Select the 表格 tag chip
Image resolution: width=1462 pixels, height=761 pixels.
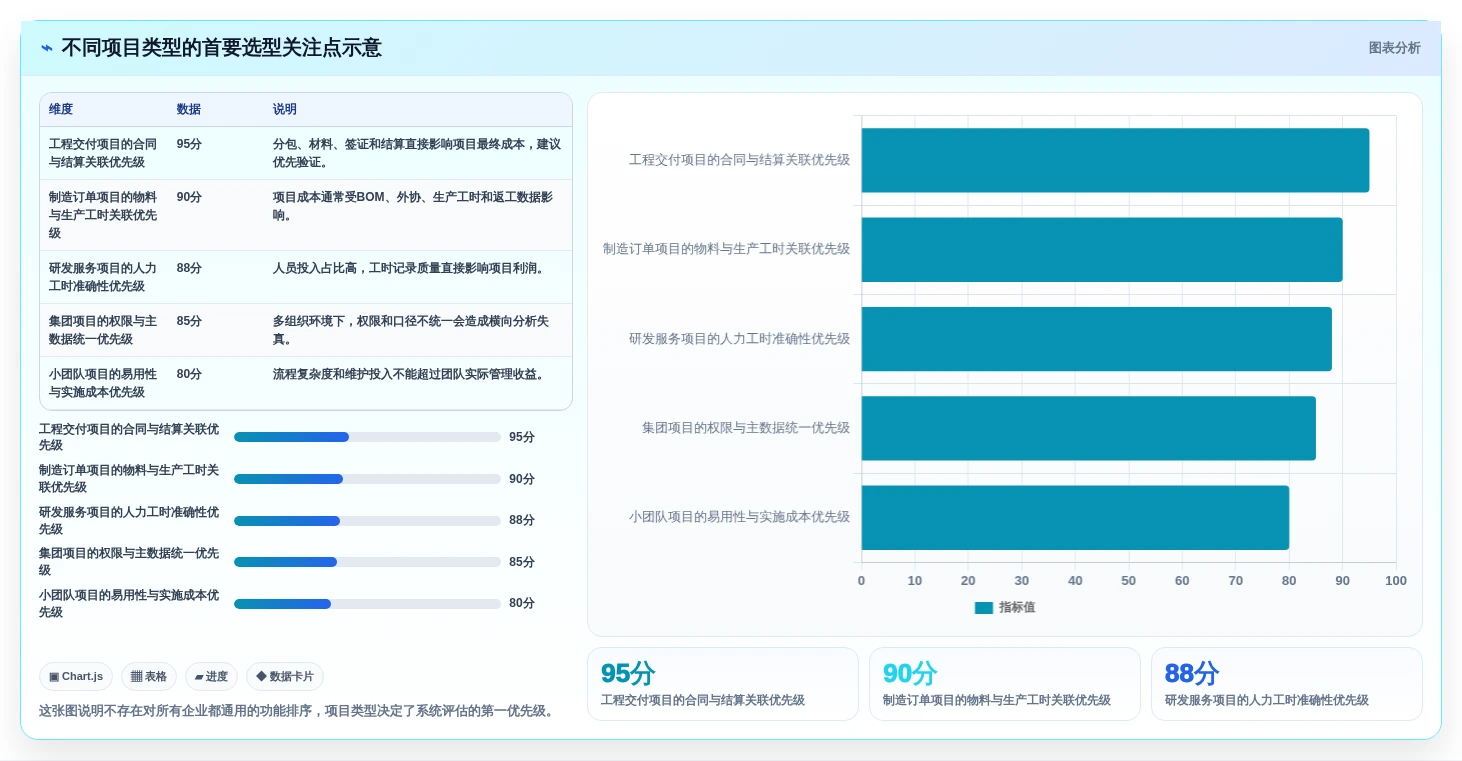[x=149, y=677]
